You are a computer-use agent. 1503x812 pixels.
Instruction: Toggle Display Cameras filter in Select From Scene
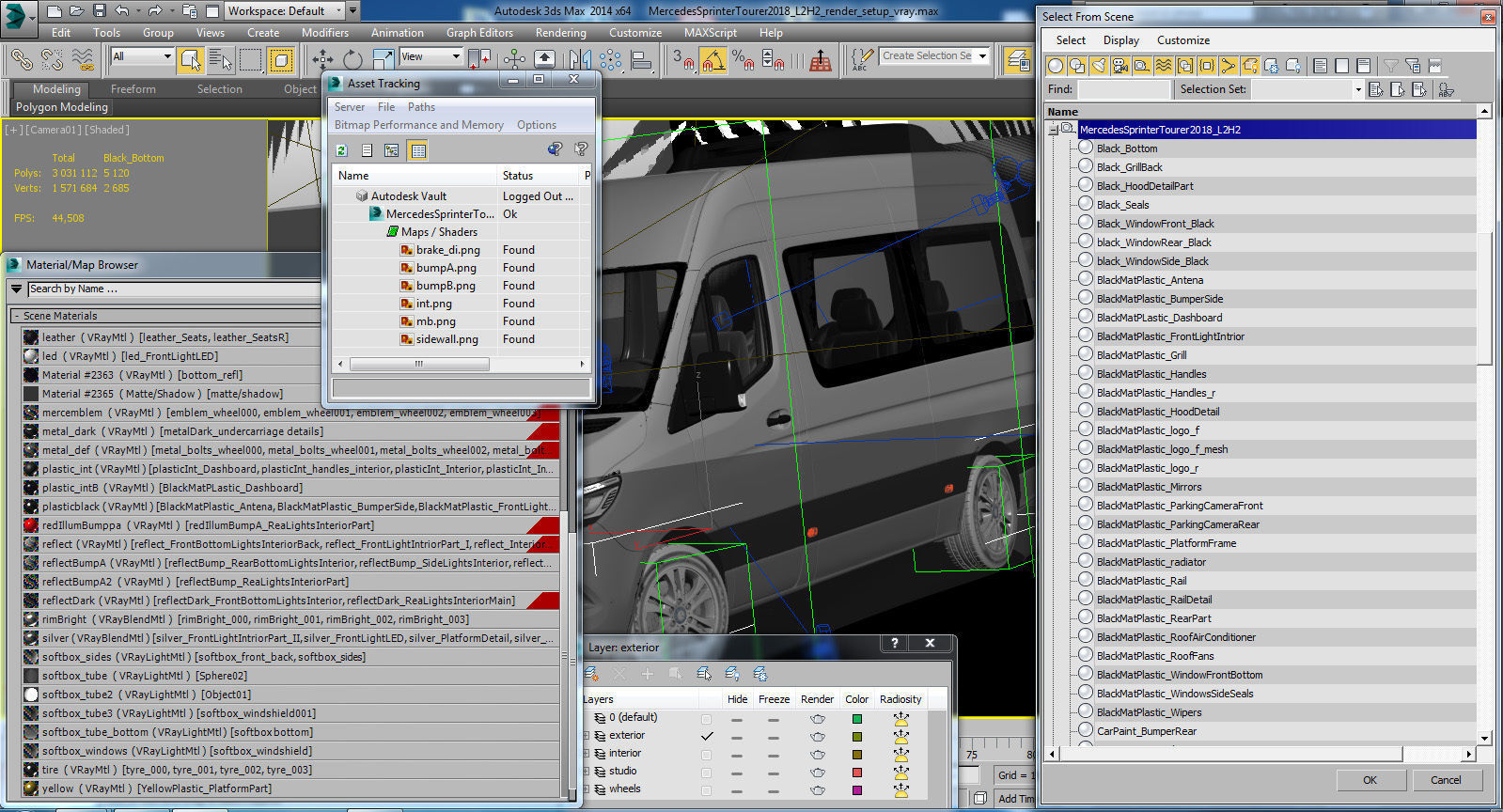pos(1120,65)
